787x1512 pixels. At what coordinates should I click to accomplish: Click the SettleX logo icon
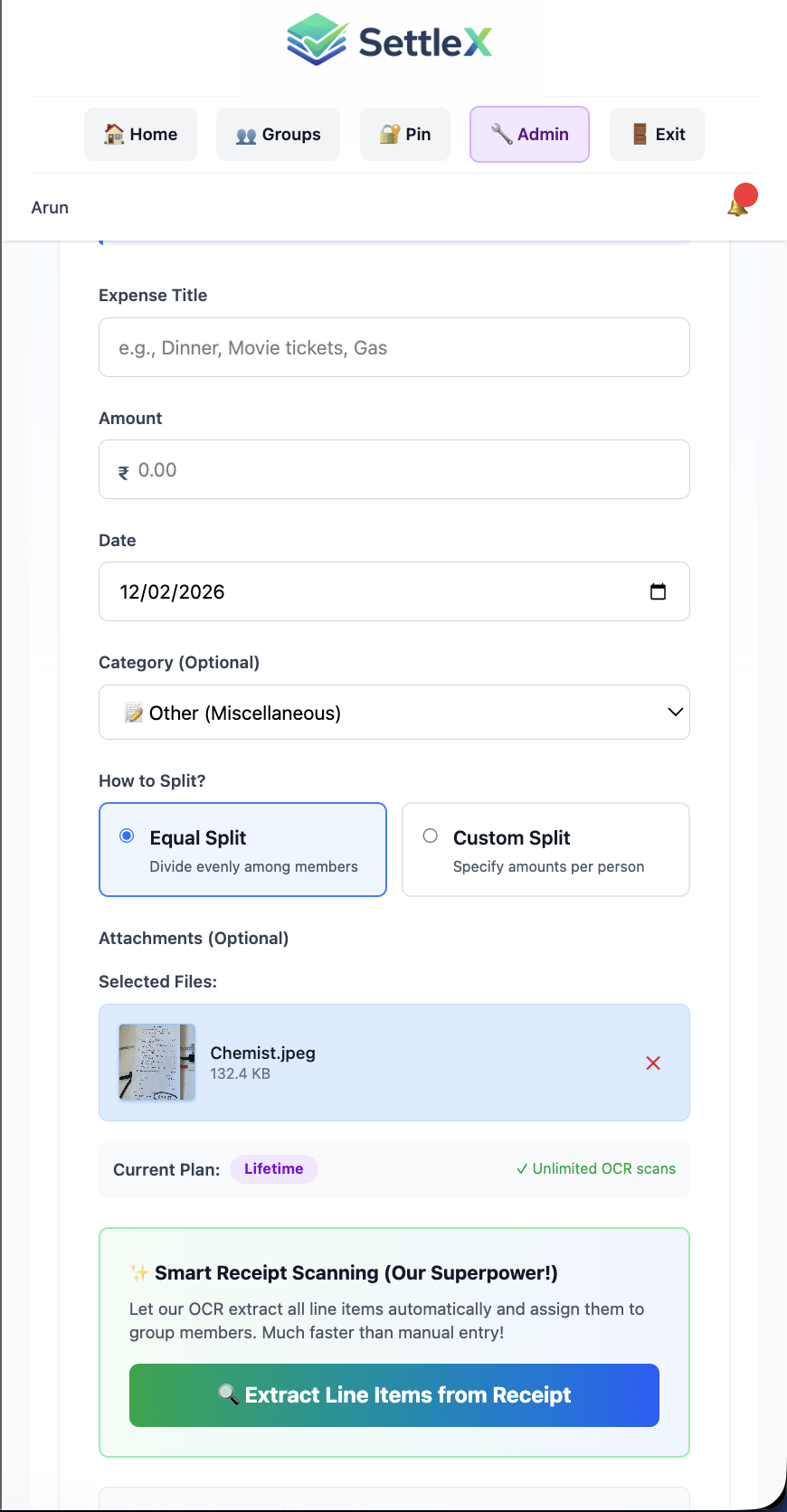(x=318, y=41)
